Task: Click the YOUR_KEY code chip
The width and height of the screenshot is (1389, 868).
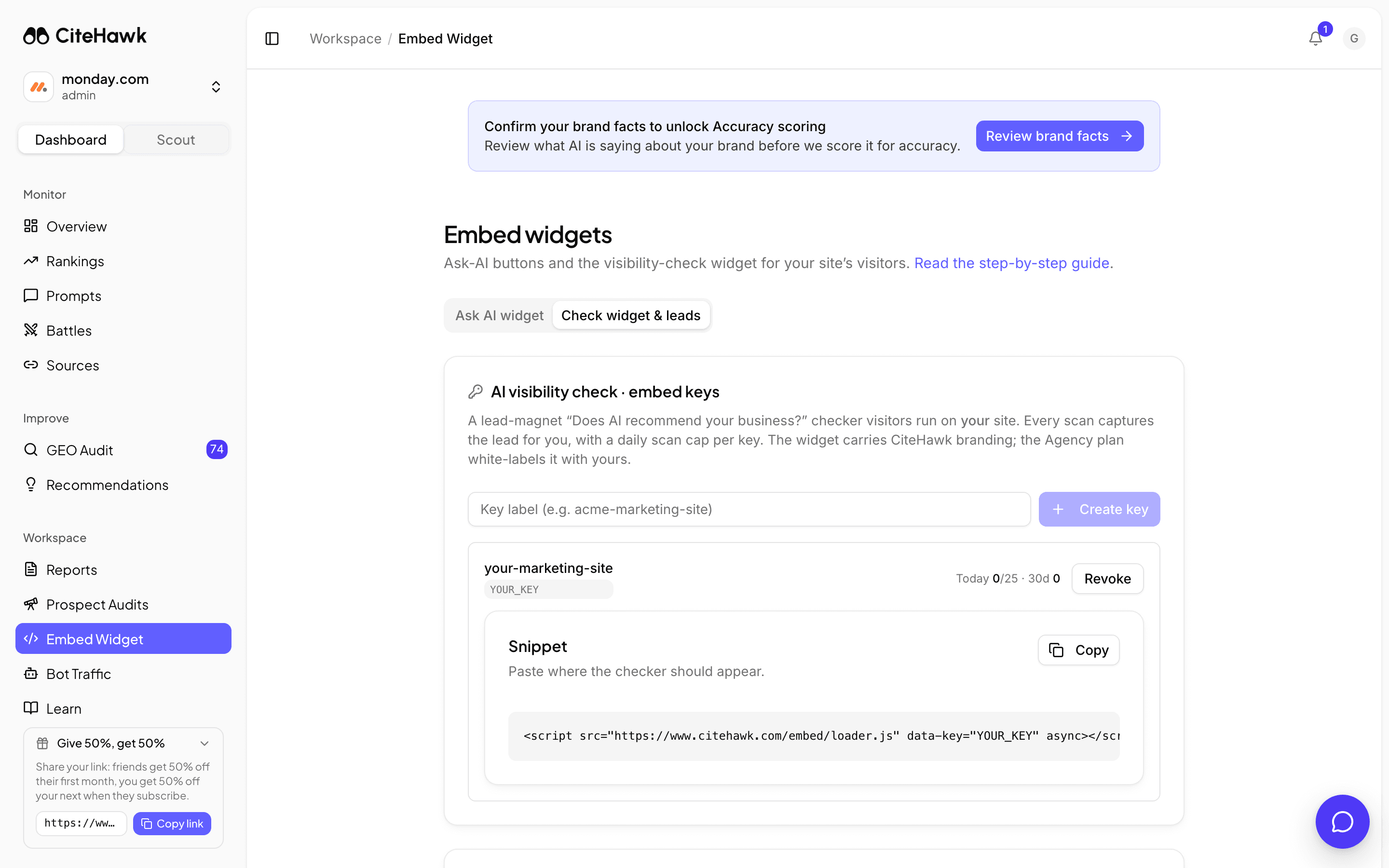Action: pos(549,589)
